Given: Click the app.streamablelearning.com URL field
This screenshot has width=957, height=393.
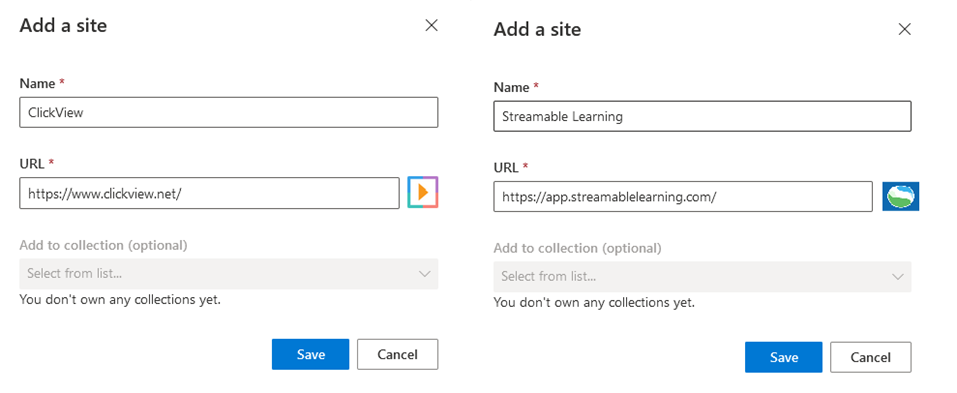Looking at the screenshot, I should click(x=683, y=196).
